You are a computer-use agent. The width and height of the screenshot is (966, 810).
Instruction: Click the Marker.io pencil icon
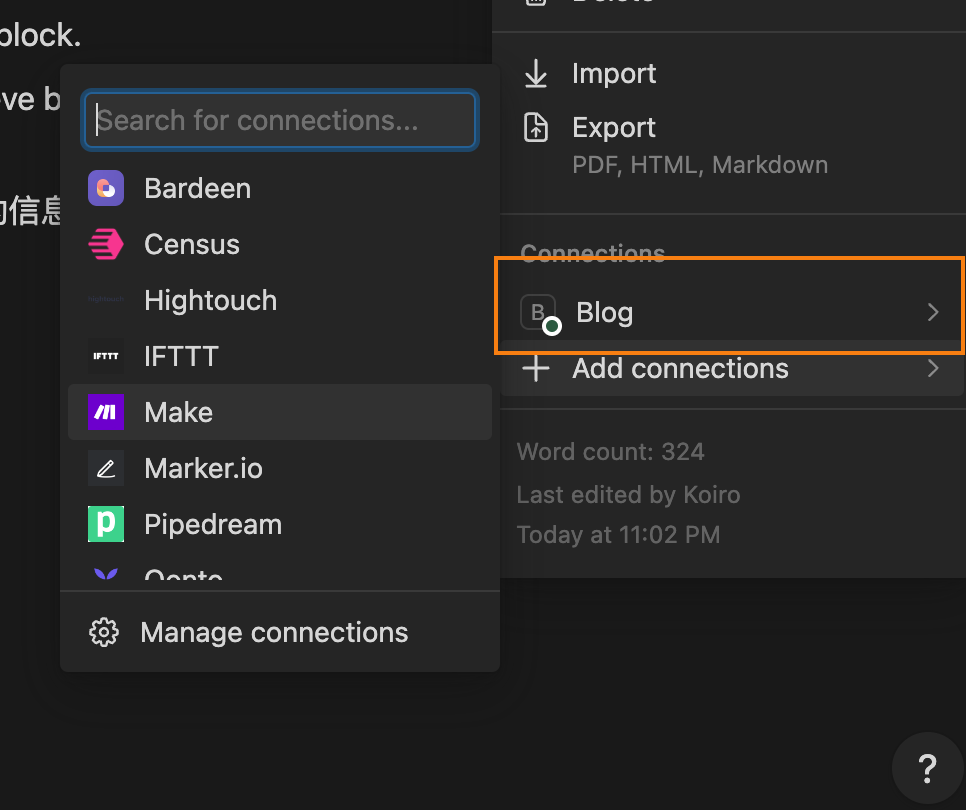[x=106, y=468]
